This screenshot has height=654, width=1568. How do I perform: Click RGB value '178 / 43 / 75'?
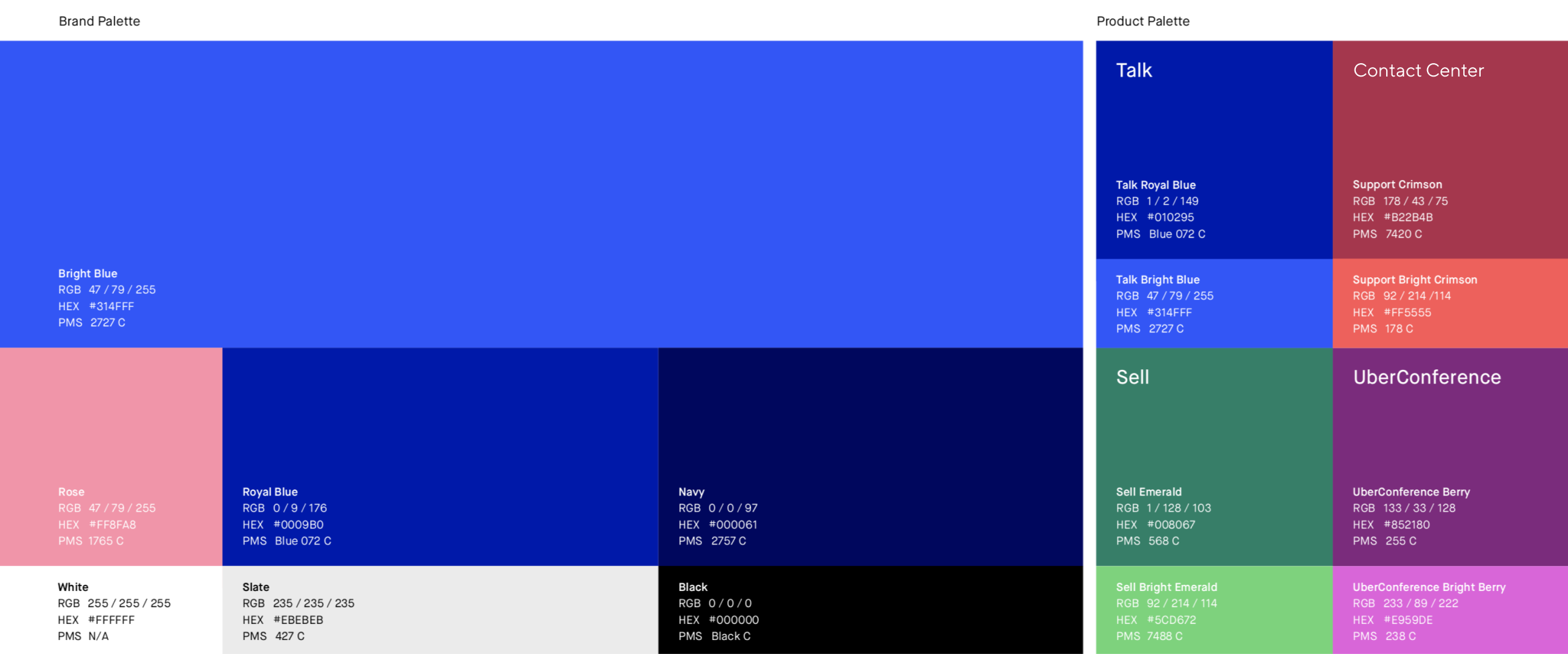[x=1416, y=201]
